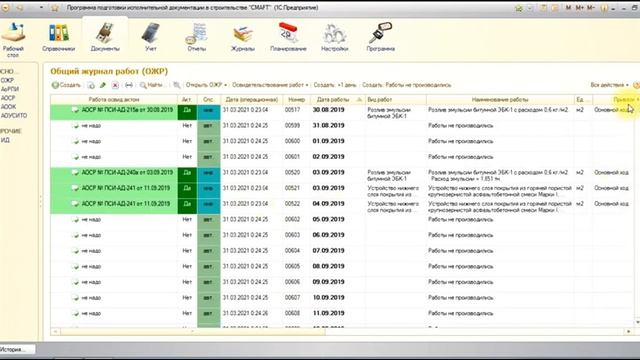The width and height of the screenshot is (640, 360).
Task: Open the Программа keys section
Action: [380, 38]
